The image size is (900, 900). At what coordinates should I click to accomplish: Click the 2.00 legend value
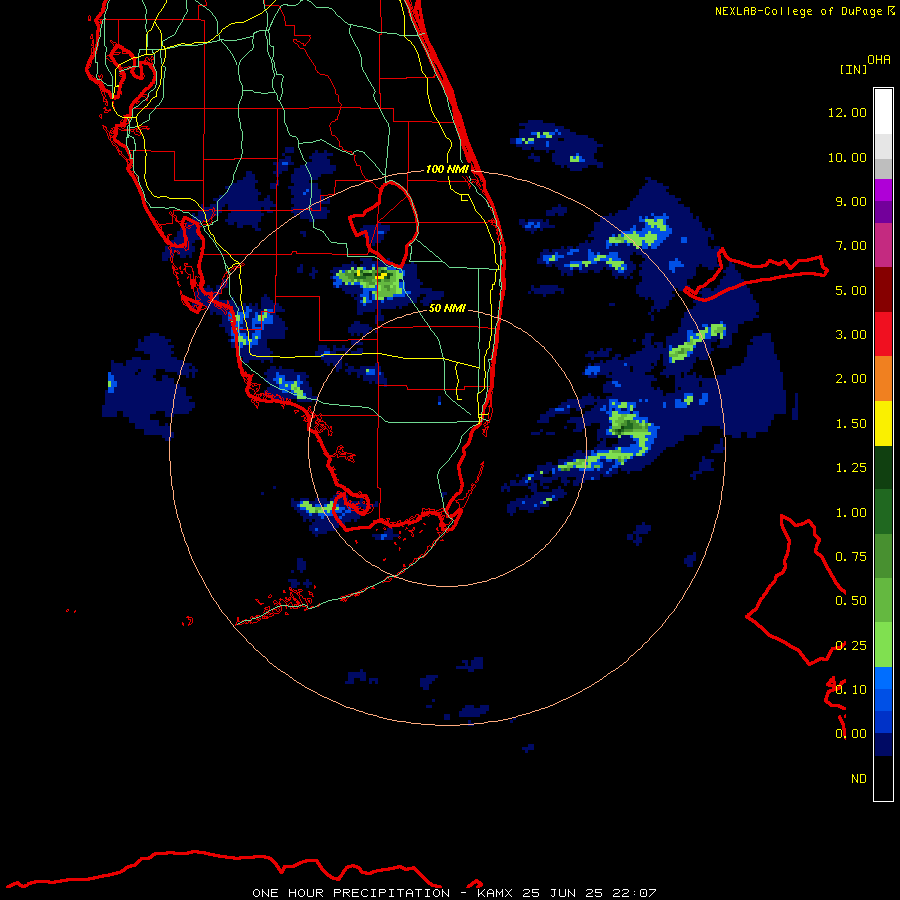[850, 379]
